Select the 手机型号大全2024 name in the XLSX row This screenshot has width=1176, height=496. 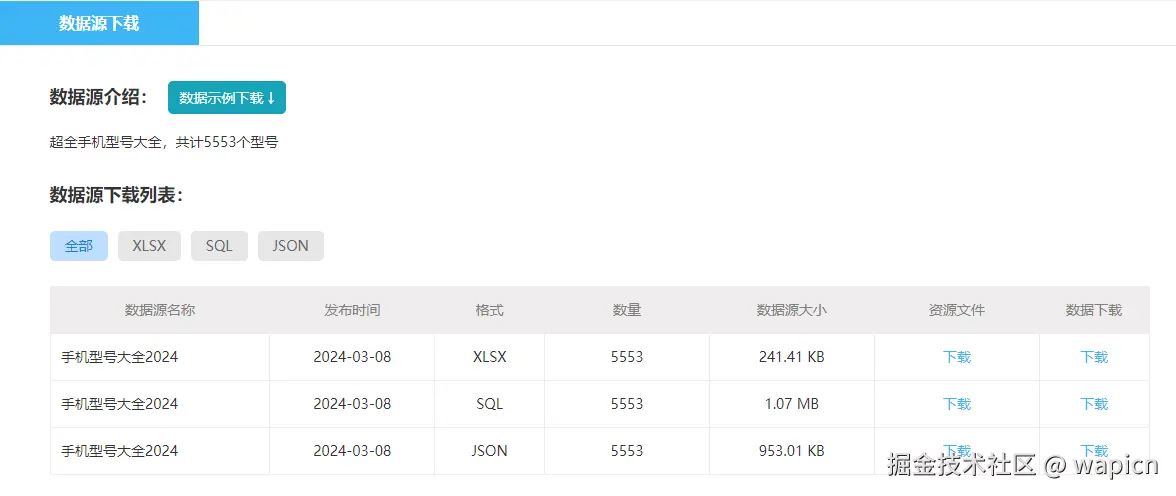120,357
